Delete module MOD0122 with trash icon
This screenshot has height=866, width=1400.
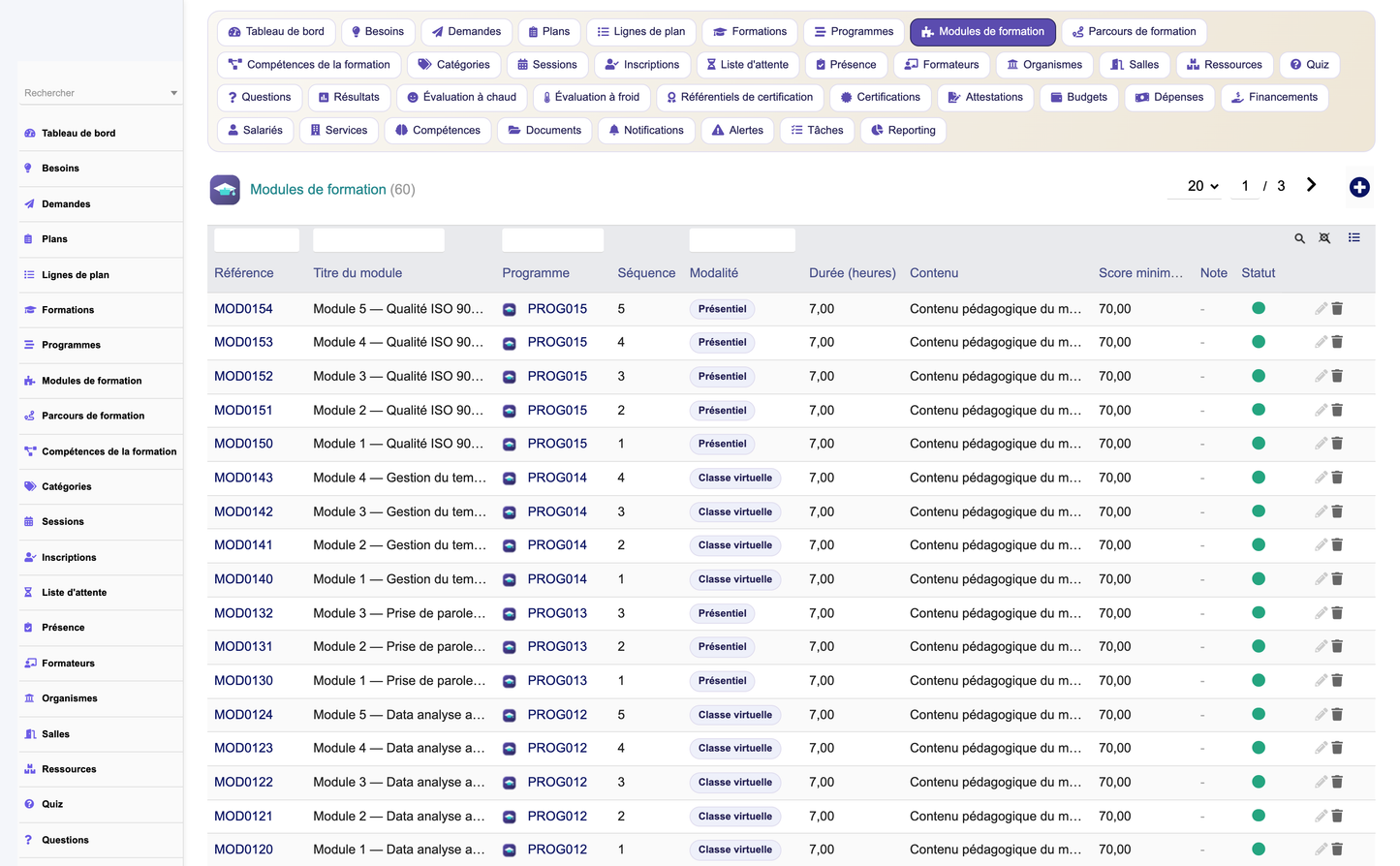point(1337,781)
